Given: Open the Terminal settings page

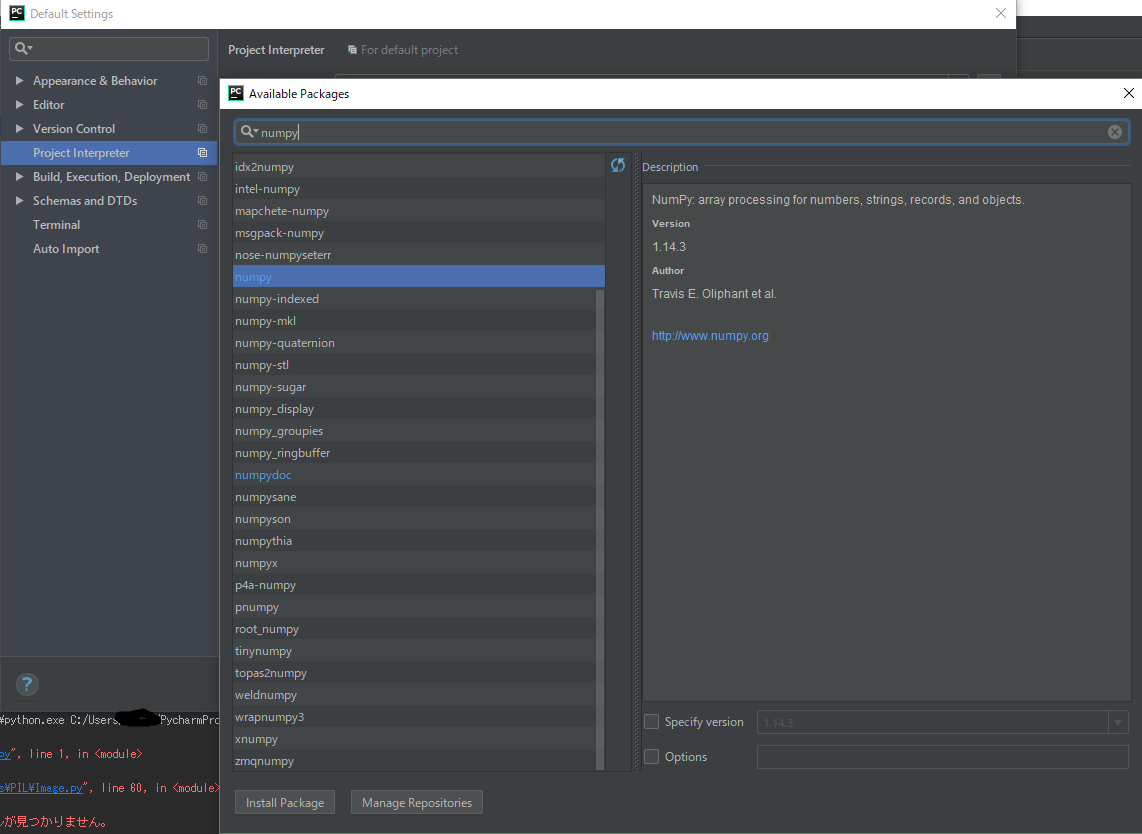Looking at the screenshot, I should coord(56,225).
